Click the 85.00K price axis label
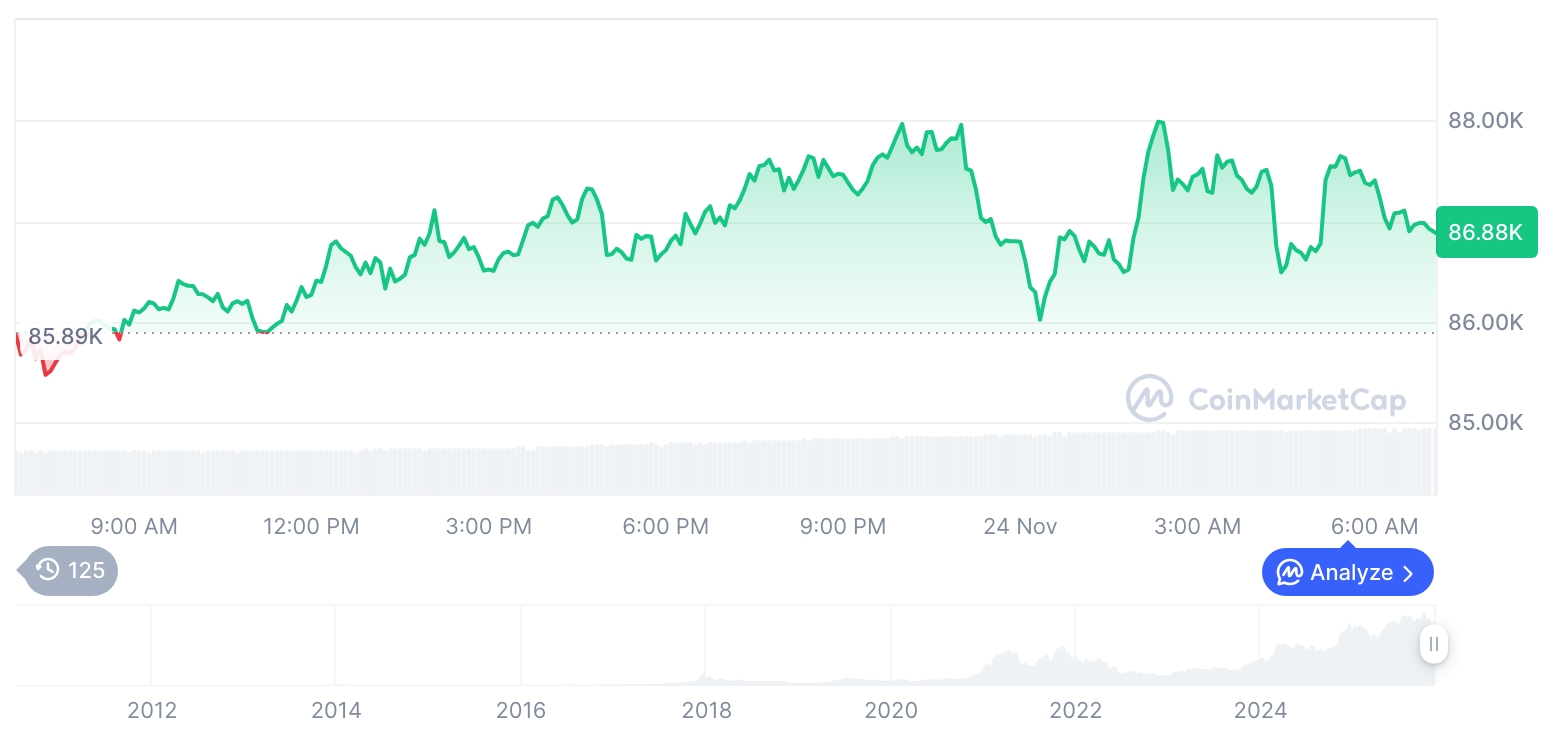1566x732 pixels. (x=1485, y=422)
